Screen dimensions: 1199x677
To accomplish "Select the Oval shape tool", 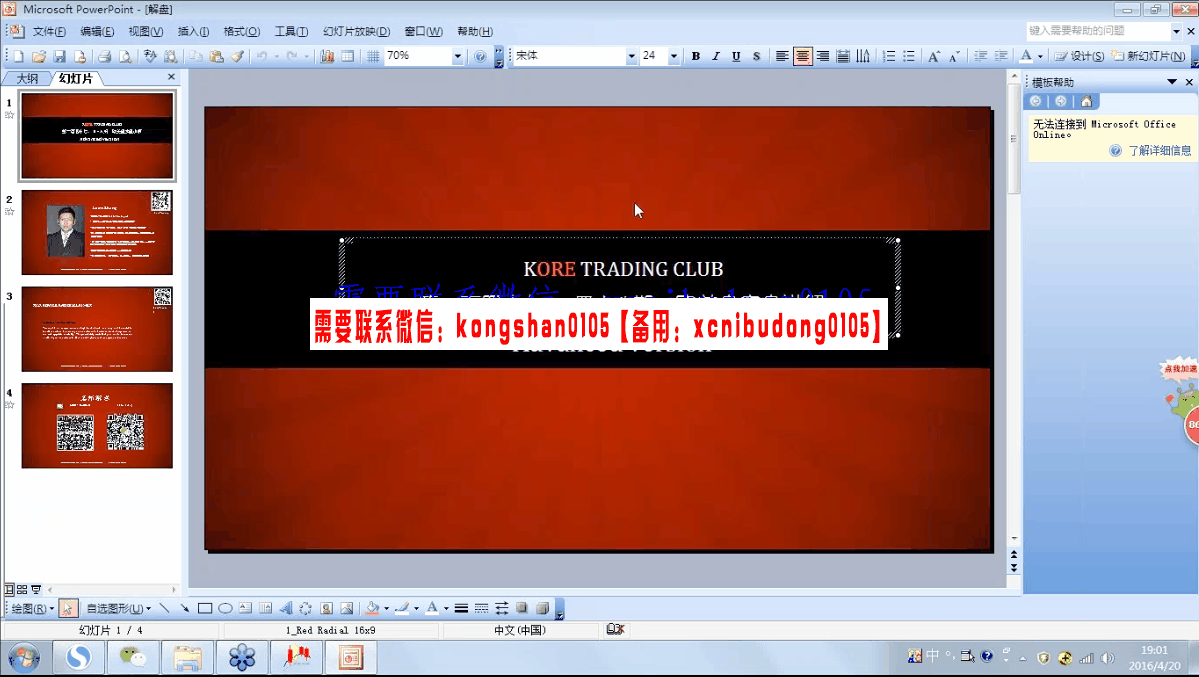I will tap(225, 608).
